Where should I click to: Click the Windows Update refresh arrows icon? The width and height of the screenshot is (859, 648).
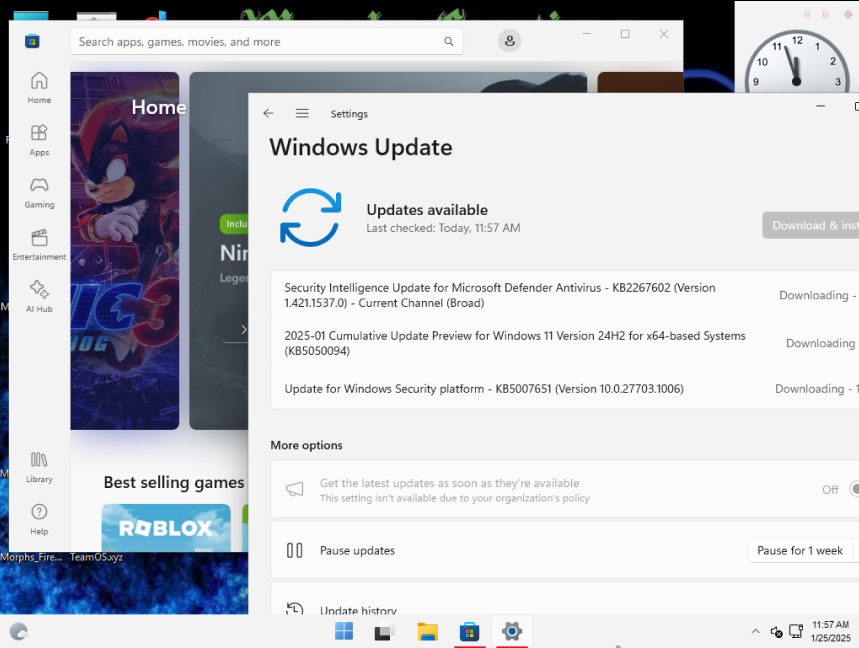[311, 217]
